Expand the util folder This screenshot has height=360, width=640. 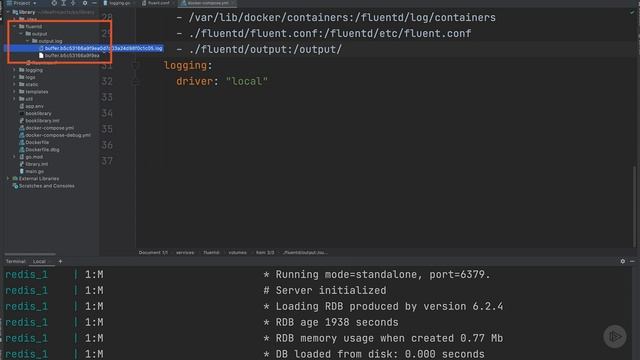15,99
